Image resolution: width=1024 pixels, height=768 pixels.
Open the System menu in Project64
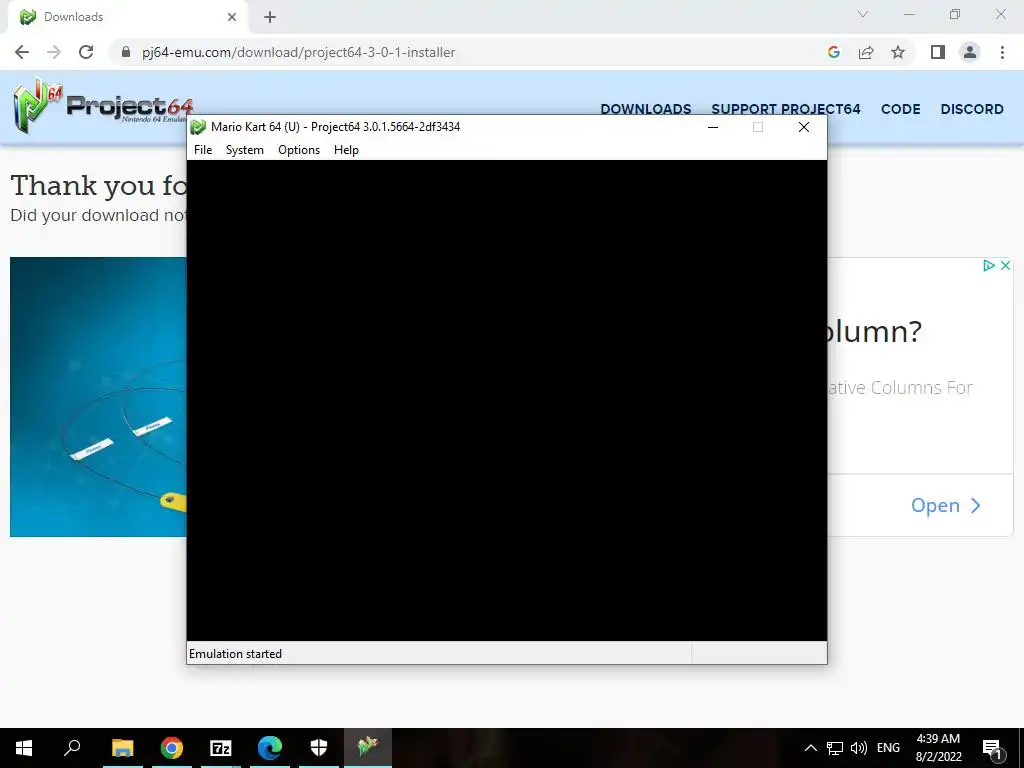(245, 150)
